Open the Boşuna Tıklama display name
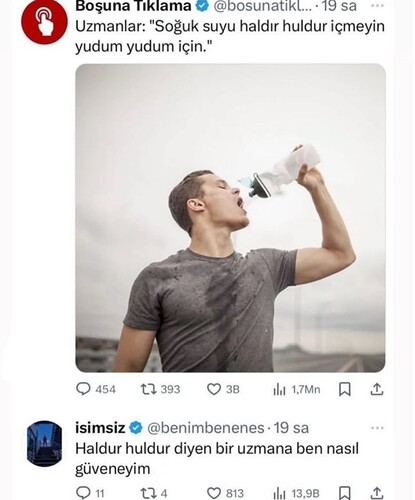 (133, 6)
